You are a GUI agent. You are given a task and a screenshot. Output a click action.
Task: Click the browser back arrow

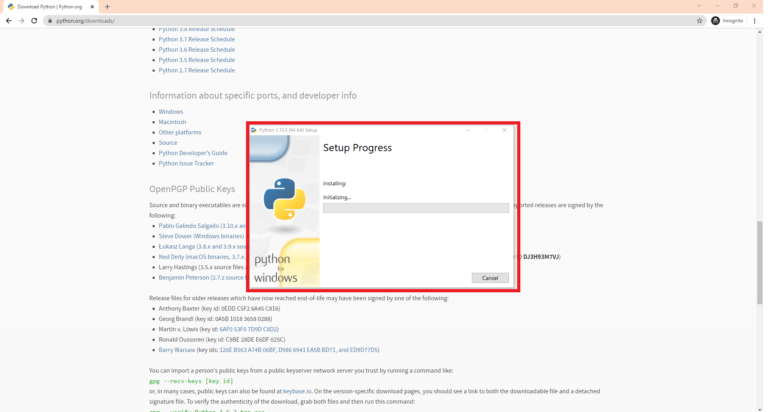[9, 20]
